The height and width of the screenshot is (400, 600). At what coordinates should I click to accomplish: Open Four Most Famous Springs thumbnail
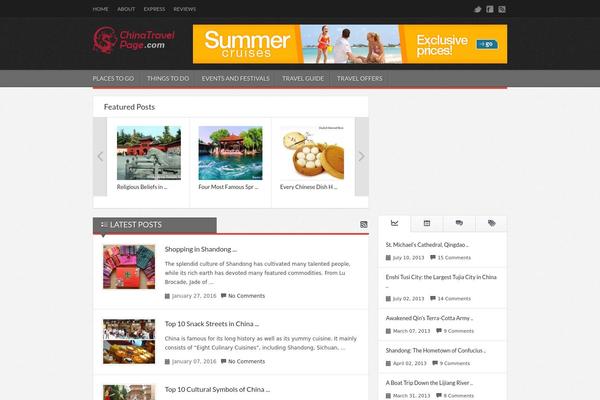click(x=230, y=153)
